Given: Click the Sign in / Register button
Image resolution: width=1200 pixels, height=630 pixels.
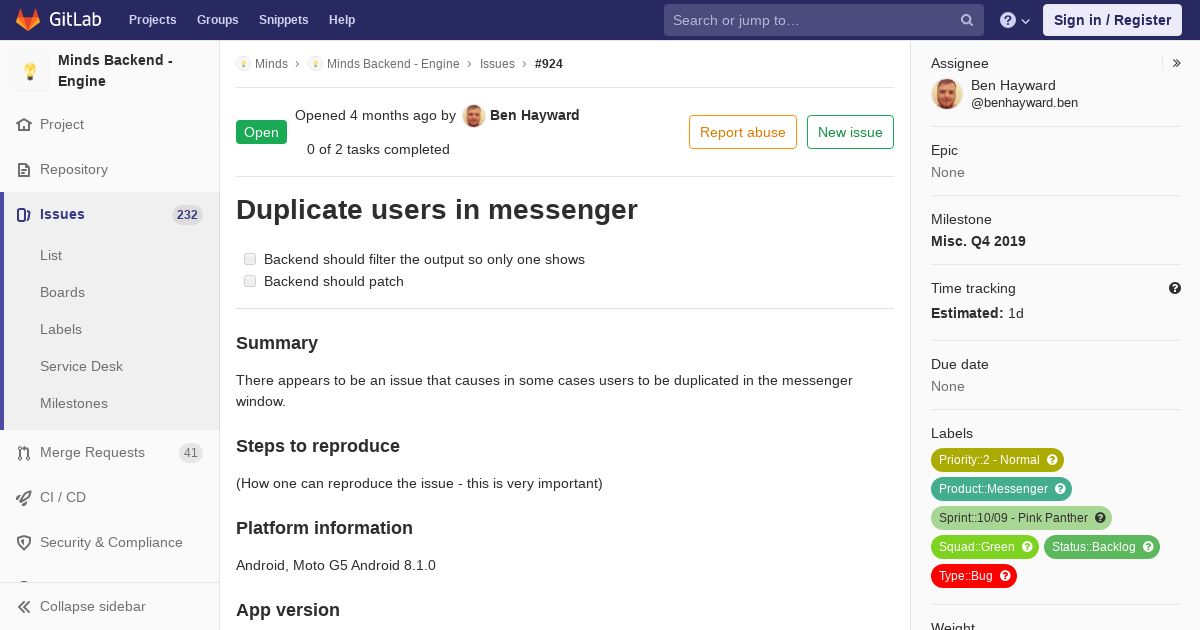Looking at the screenshot, I should (x=1112, y=20).
